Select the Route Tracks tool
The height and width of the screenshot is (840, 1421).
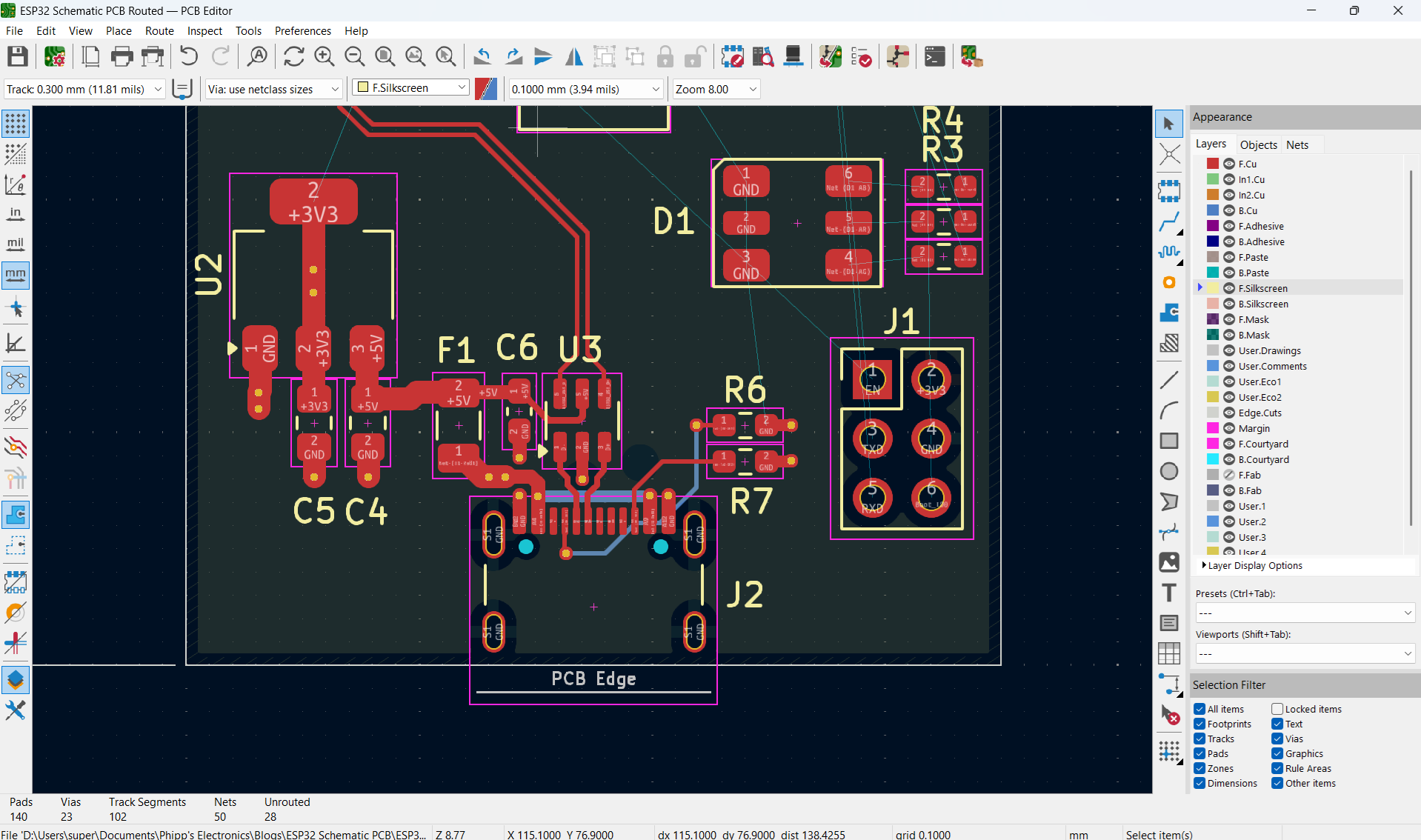click(1168, 221)
